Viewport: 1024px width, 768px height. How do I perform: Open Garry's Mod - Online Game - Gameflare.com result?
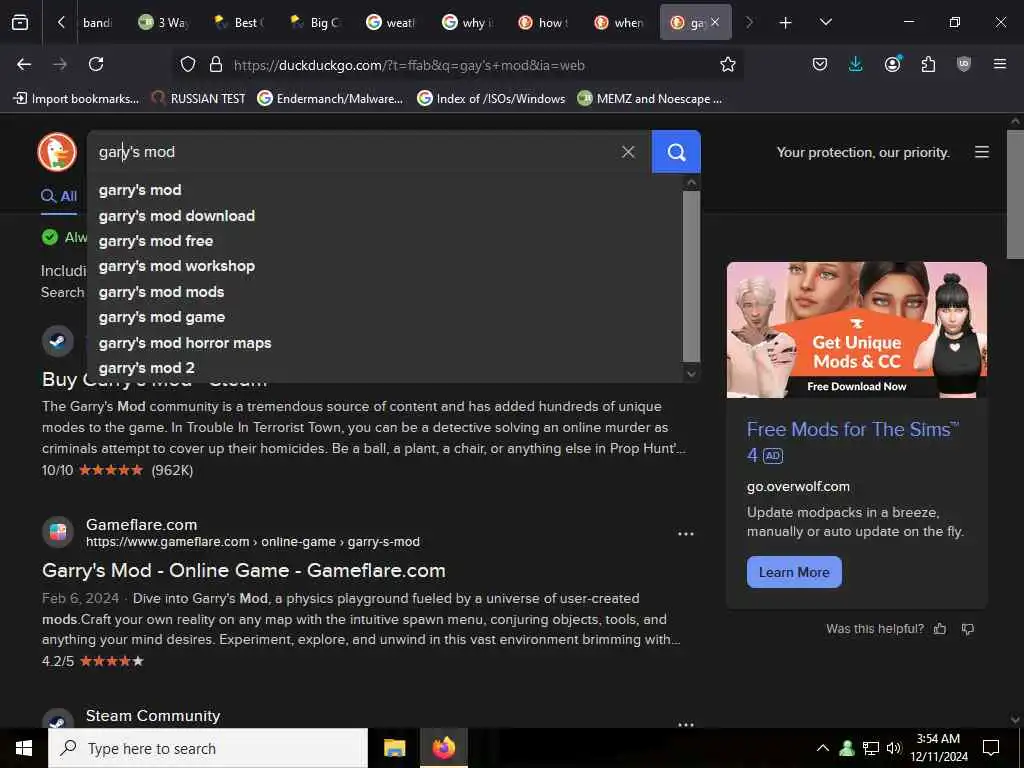pyautogui.click(x=244, y=570)
